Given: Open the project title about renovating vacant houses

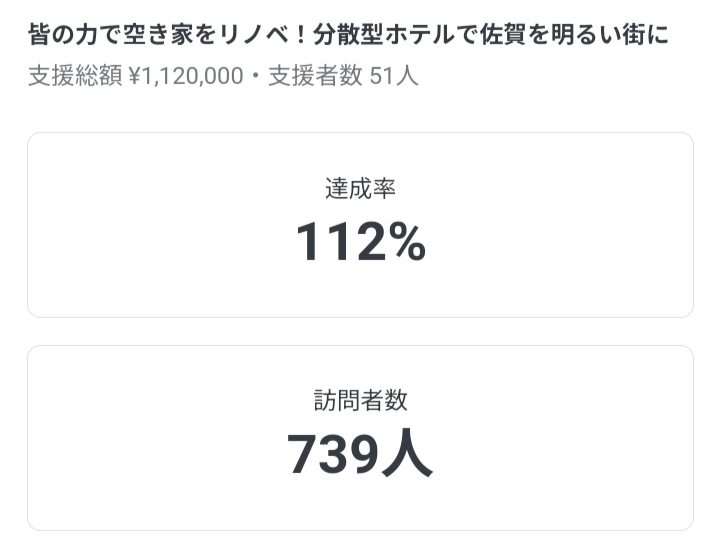Looking at the screenshot, I should (x=348, y=36).
